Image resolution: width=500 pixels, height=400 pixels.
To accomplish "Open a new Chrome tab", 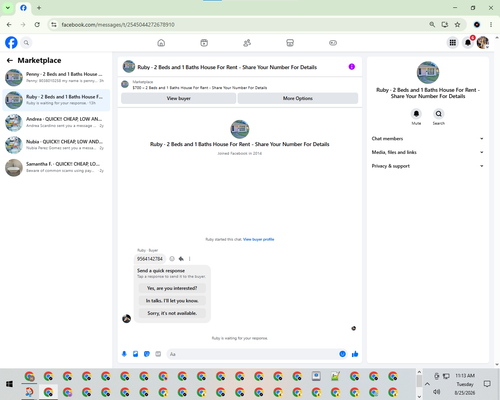I will click(x=39, y=8).
